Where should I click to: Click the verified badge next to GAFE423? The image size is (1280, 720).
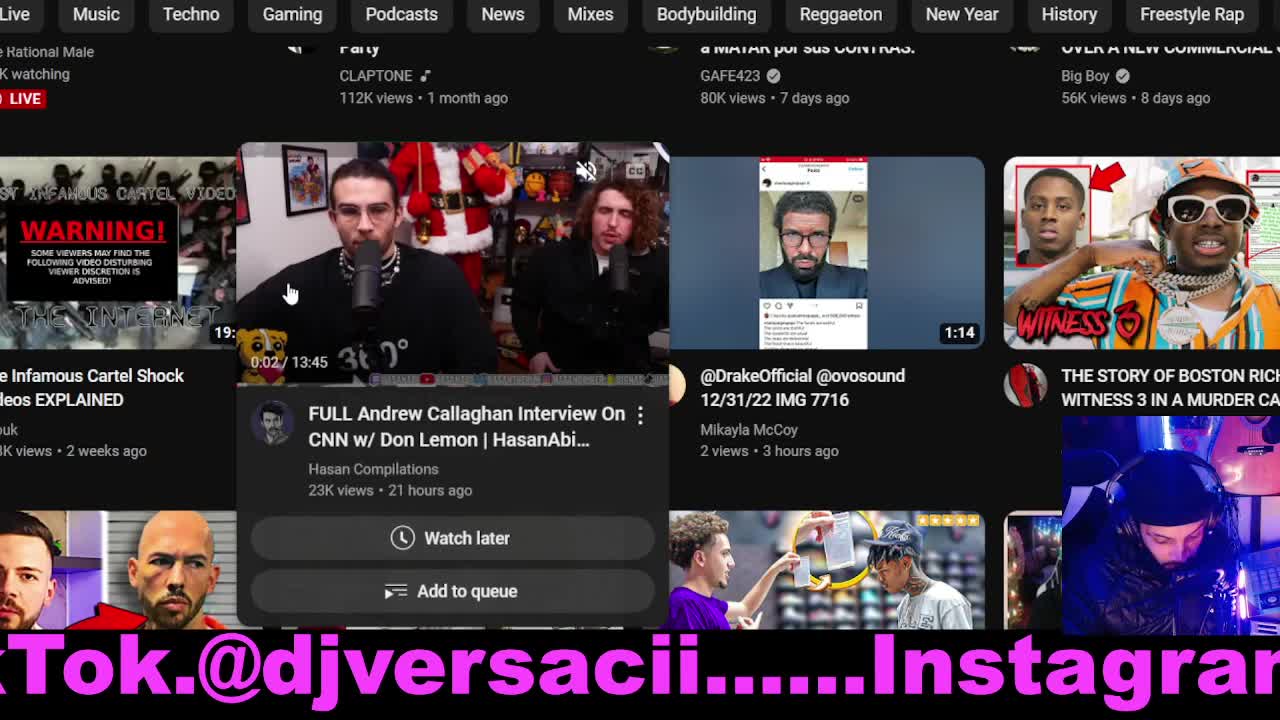(773, 76)
